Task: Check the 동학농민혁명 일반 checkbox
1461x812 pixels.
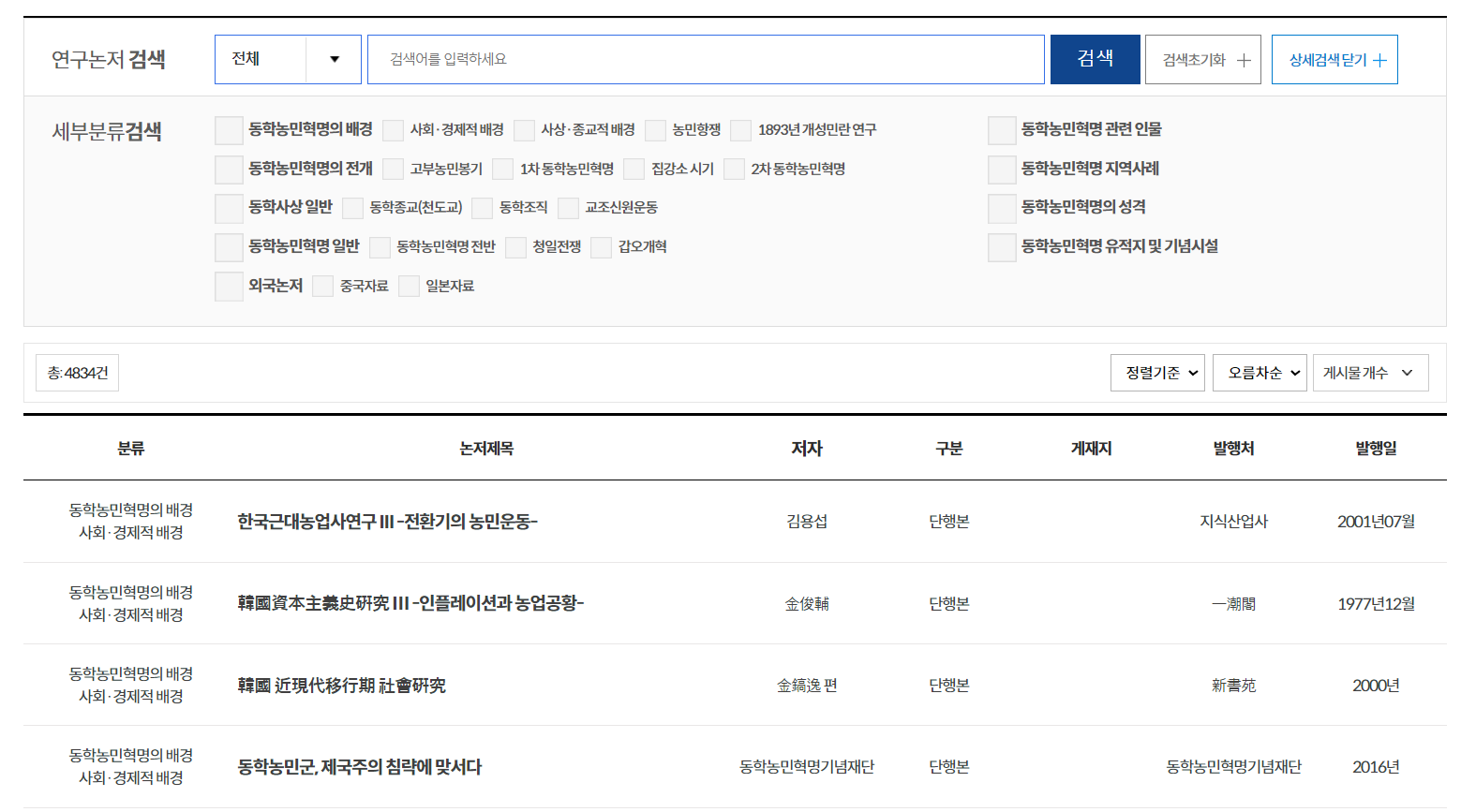Action: coord(229,247)
